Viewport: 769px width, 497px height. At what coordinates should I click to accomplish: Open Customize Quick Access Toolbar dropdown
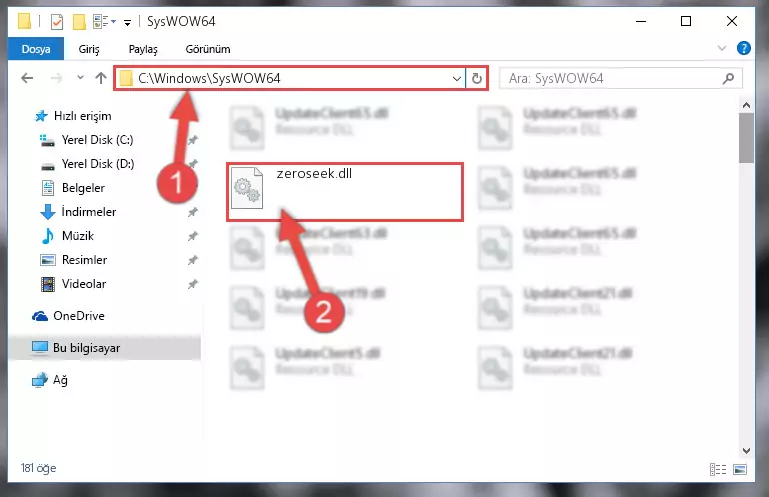pos(127,23)
